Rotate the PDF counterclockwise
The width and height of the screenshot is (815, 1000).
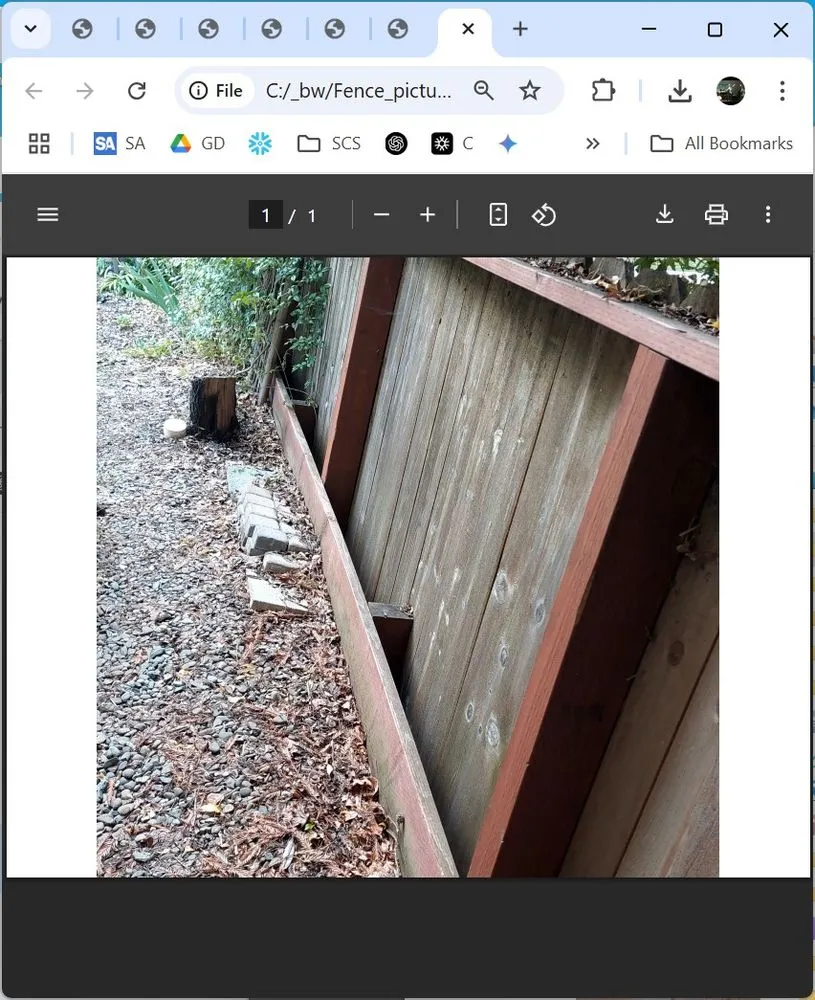coord(544,215)
